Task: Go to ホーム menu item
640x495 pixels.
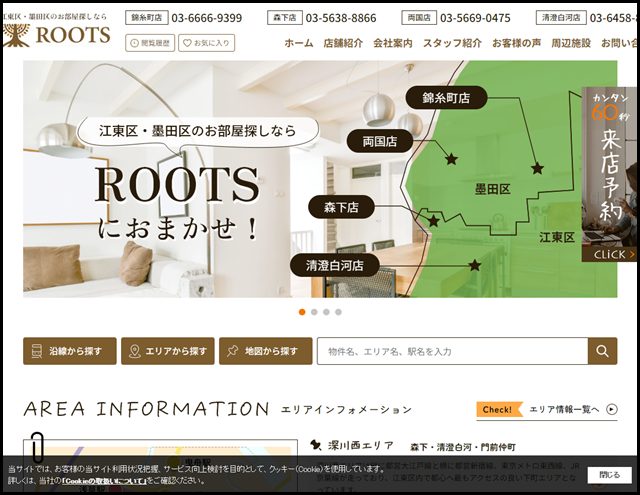Action: click(x=299, y=43)
